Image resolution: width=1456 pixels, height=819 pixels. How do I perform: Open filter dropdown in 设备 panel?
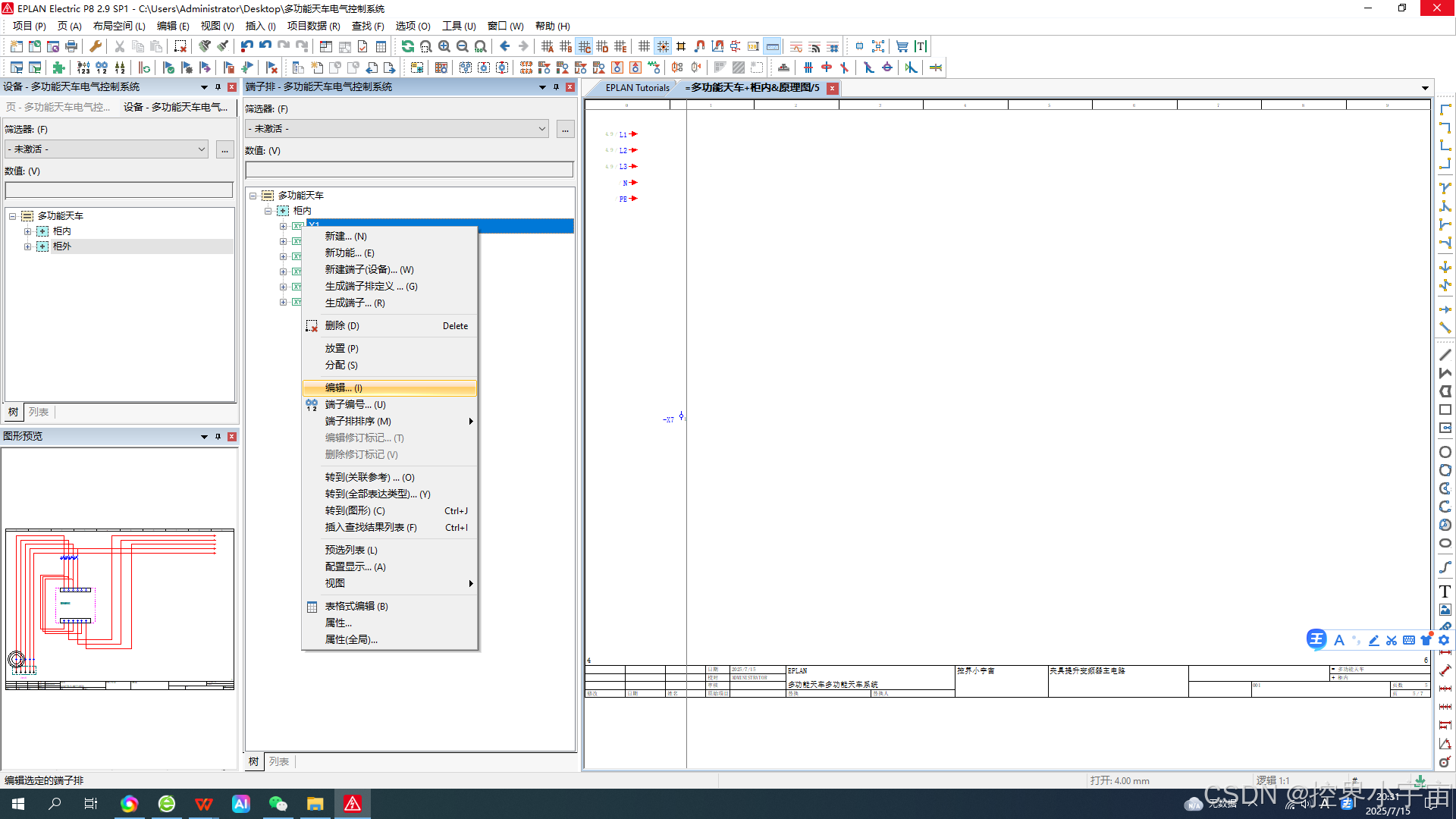(x=201, y=149)
